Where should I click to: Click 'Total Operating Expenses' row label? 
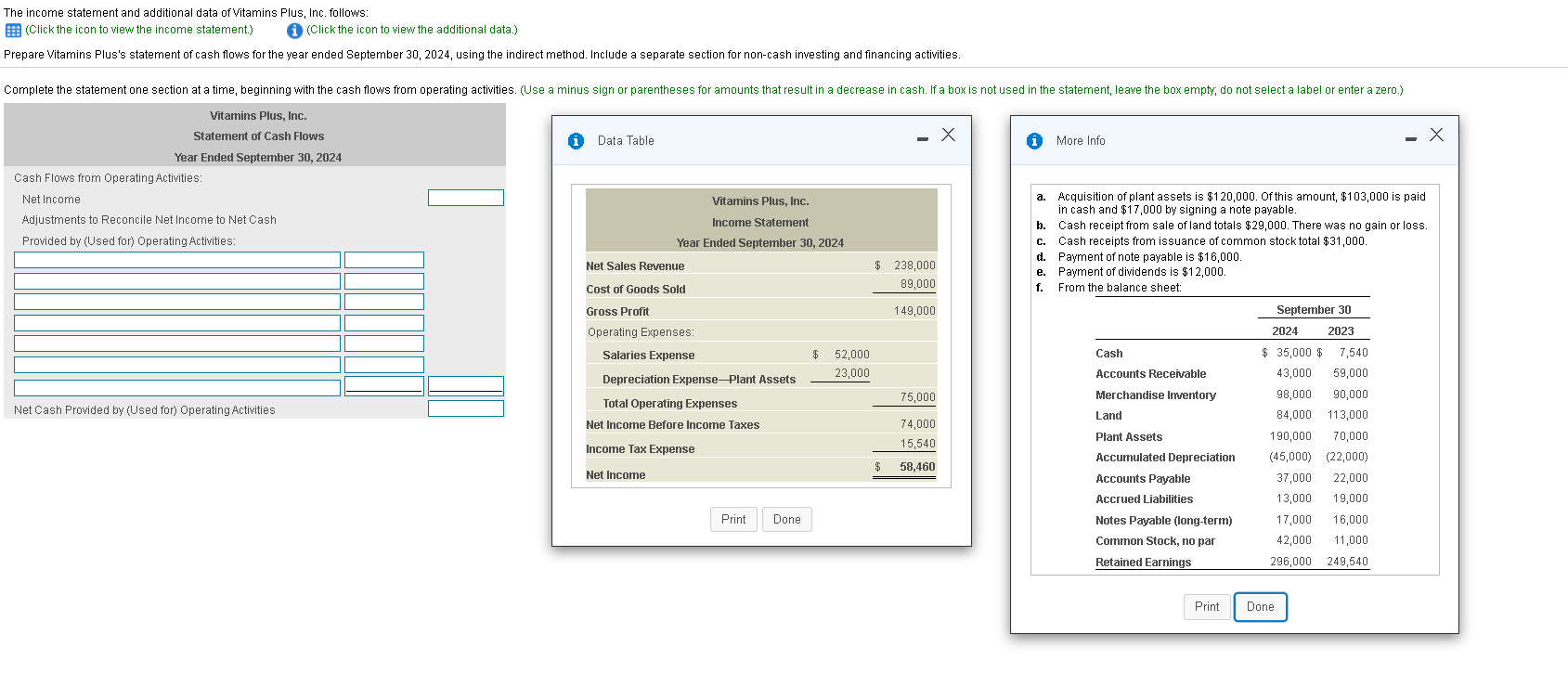pos(669,404)
